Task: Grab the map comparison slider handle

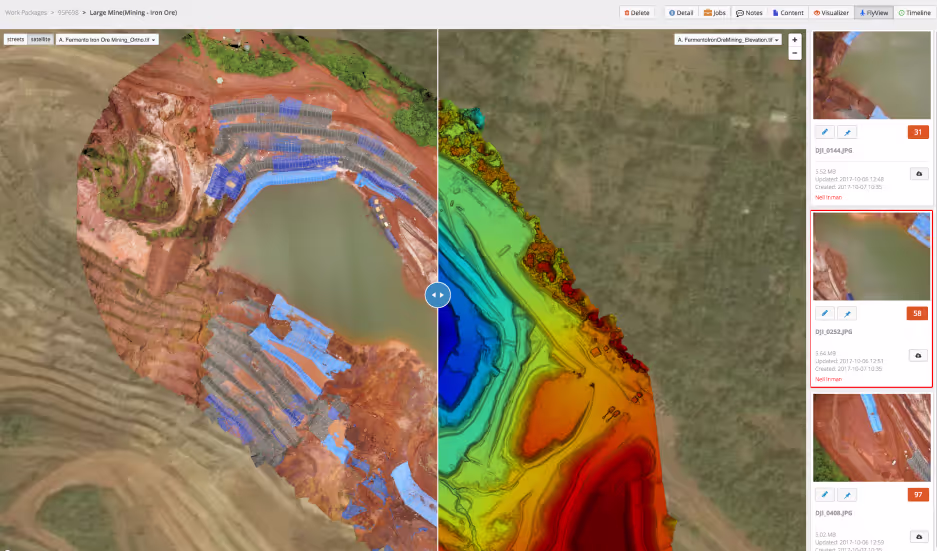Action: point(437,295)
